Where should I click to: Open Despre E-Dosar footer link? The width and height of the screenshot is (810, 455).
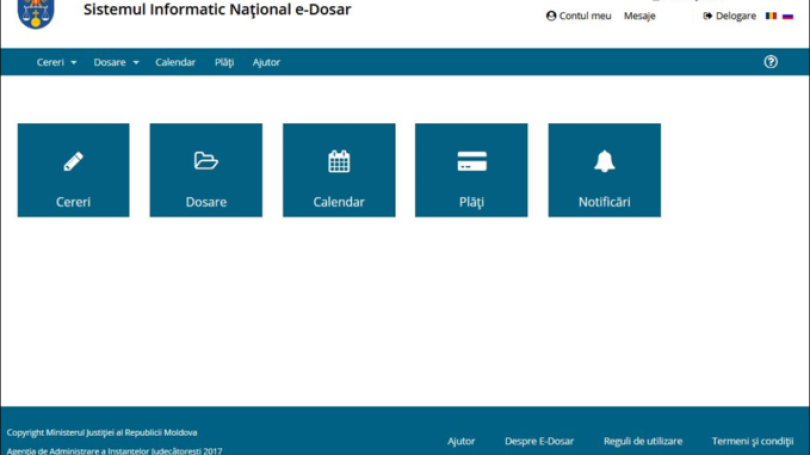click(x=539, y=441)
